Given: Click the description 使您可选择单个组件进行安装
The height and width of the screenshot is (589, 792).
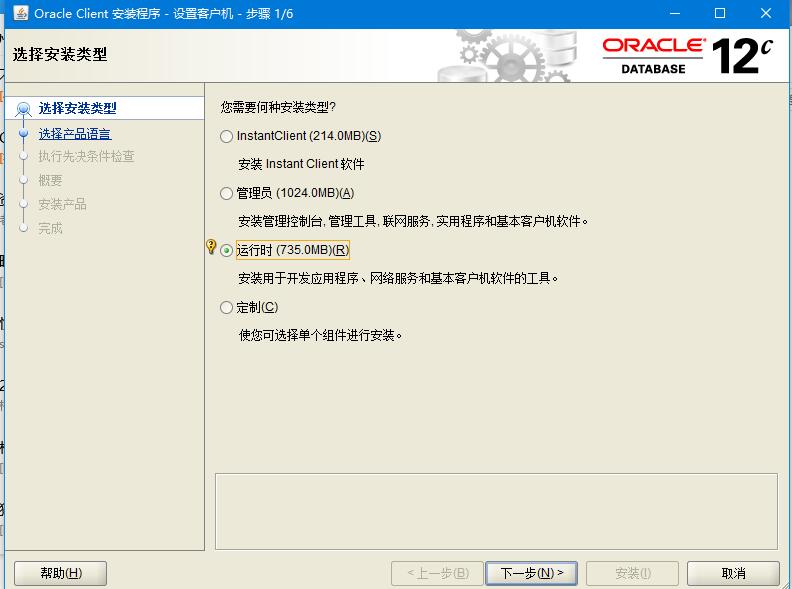Looking at the screenshot, I should [x=320, y=335].
